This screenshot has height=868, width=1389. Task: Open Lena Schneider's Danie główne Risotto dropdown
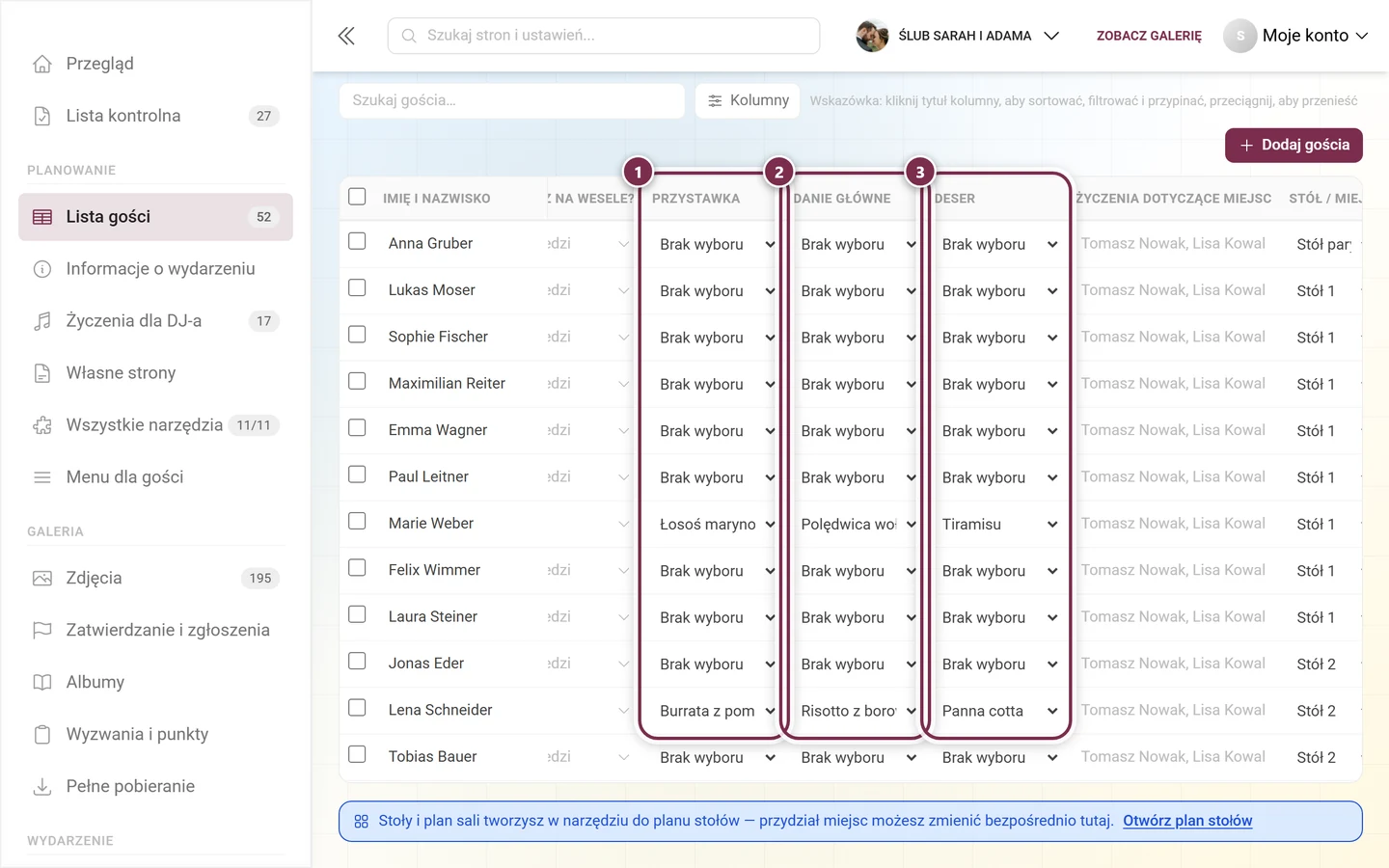pyautogui.click(x=858, y=711)
